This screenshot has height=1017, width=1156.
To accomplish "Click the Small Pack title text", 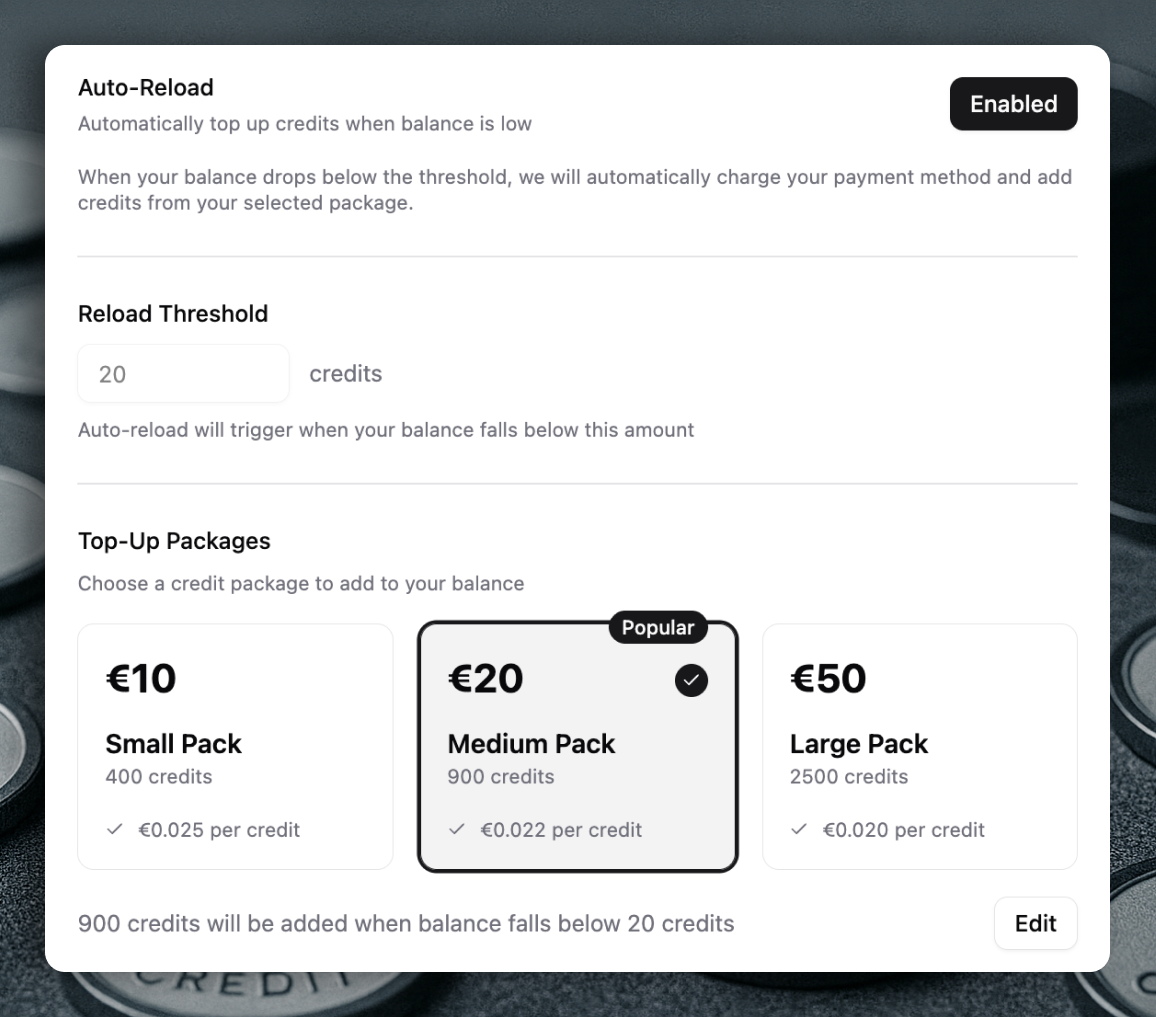I will [174, 744].
